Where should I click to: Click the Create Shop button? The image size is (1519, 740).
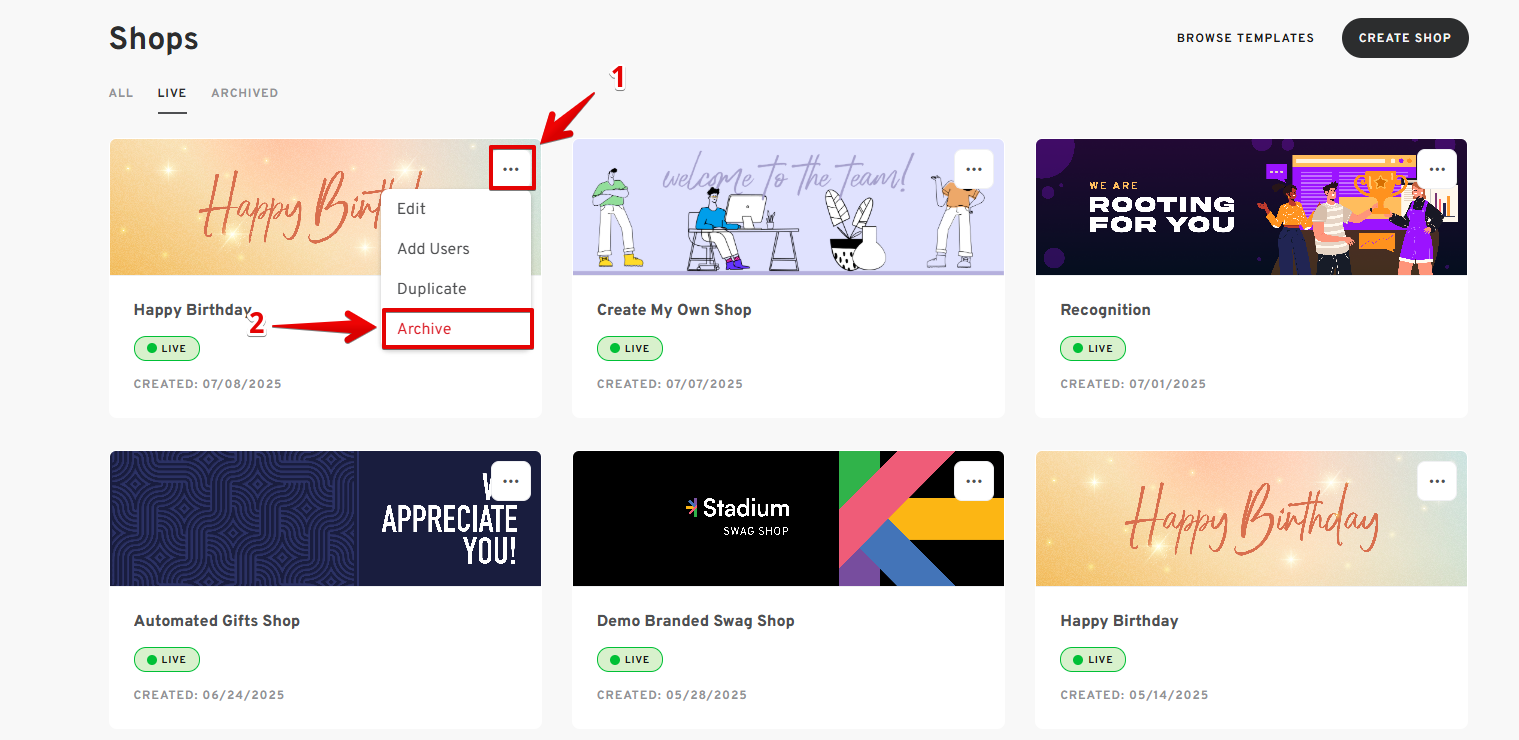(1404, 38)
